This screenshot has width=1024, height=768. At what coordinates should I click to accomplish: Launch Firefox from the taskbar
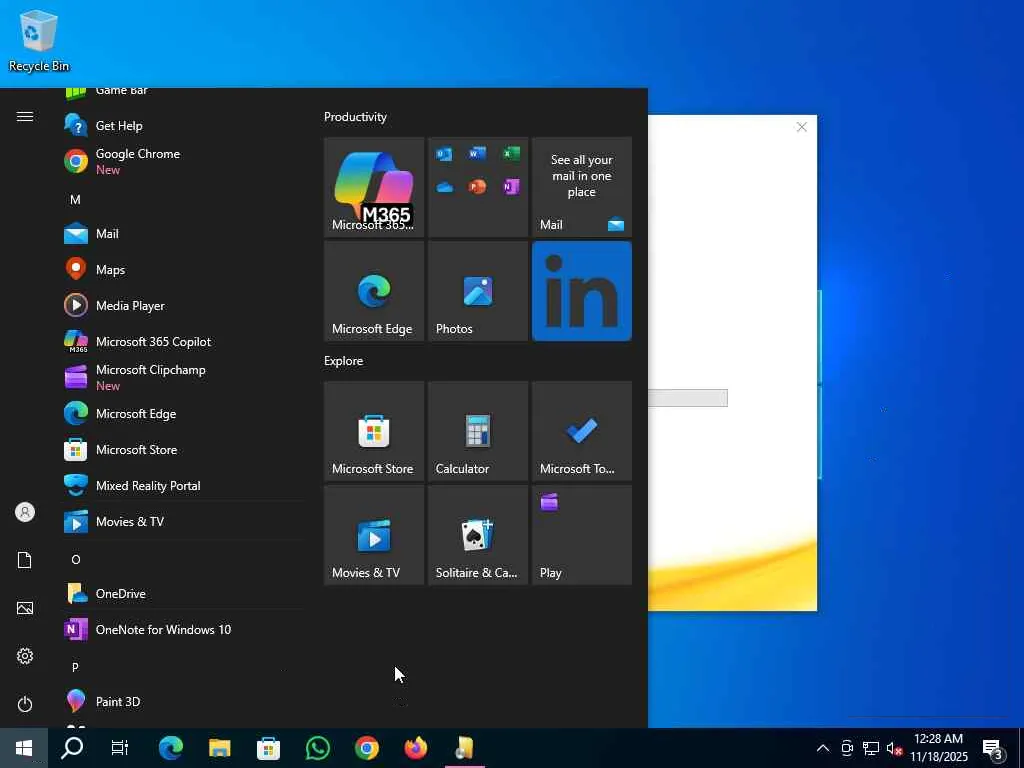coord(416,748)
